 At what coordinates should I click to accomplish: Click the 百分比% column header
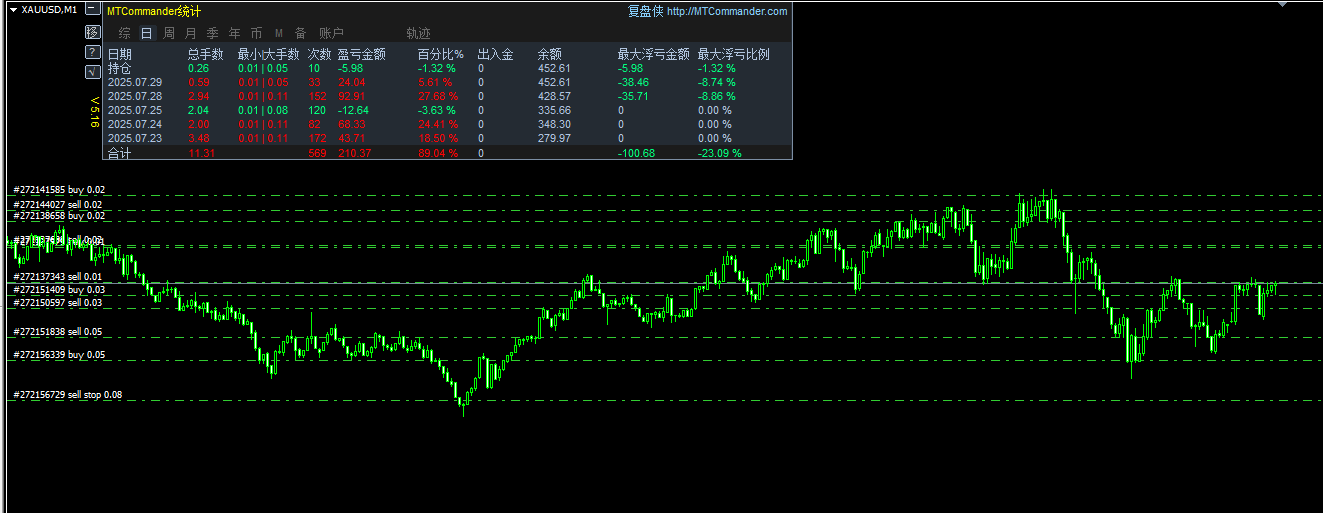click(x=440, y=54)
